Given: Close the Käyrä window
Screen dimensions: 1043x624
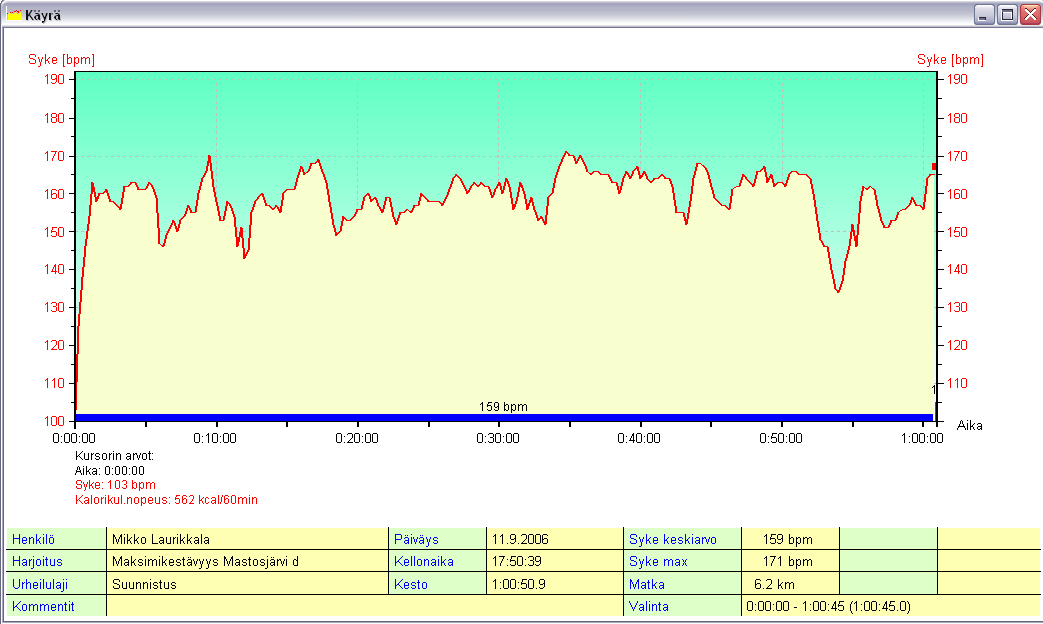Looking at the screenshot, I should click(1029, 14).
